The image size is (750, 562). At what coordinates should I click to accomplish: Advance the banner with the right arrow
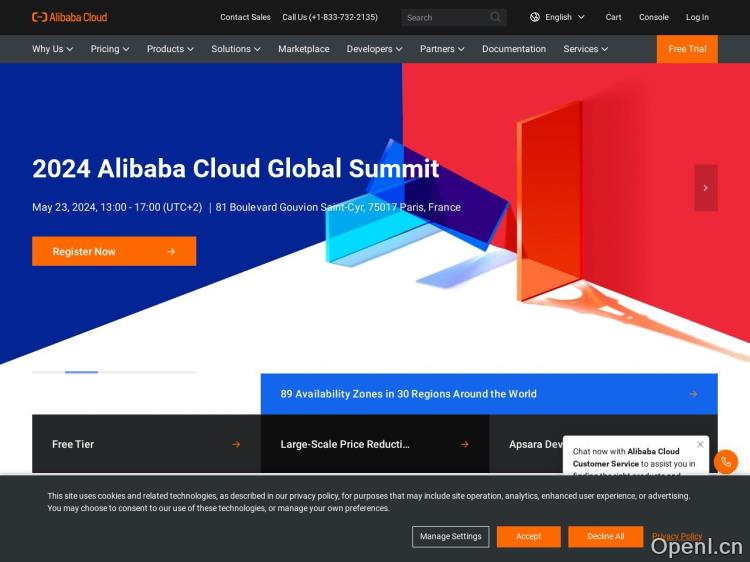705,188
